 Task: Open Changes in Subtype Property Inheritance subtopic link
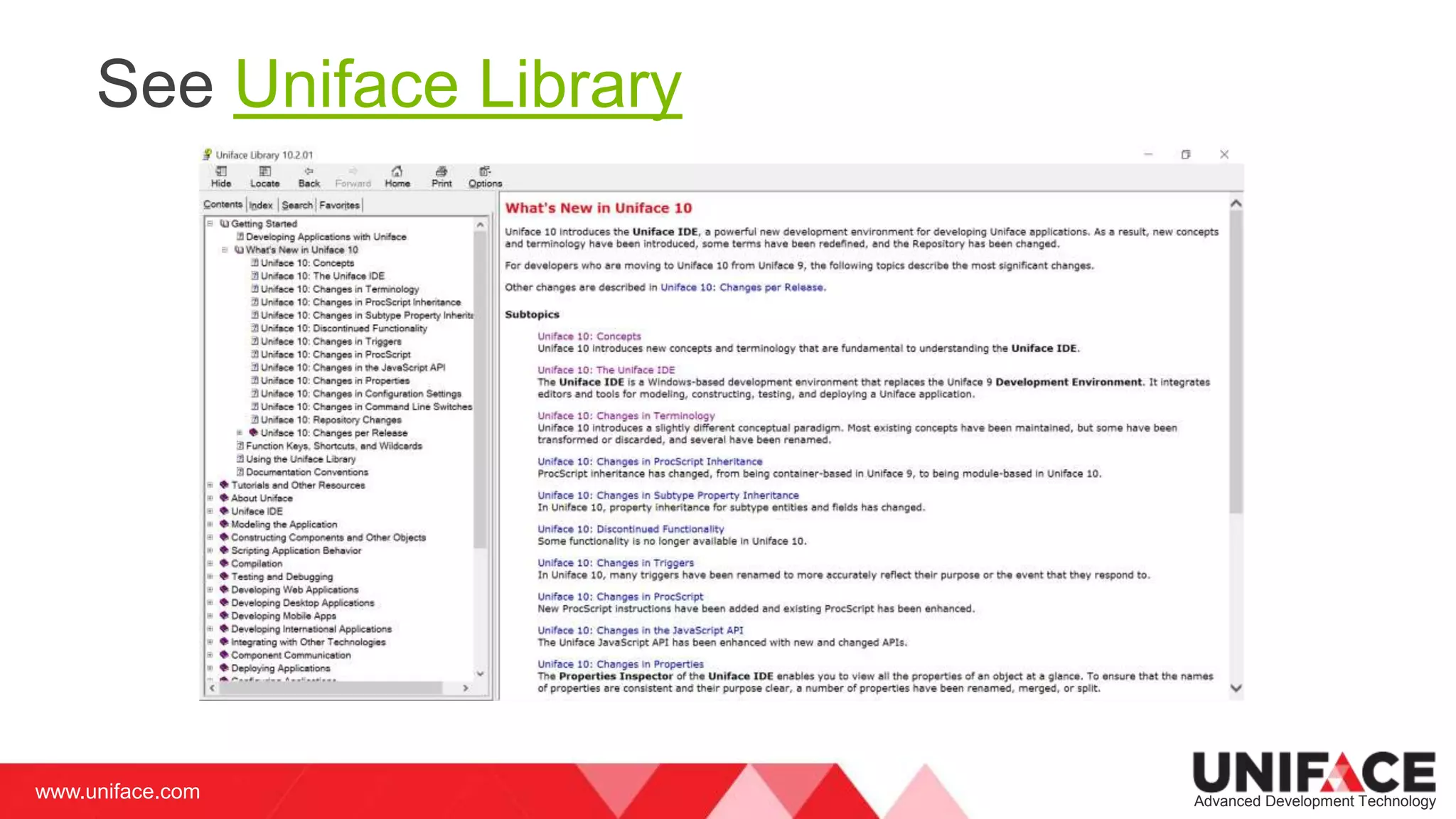pyautogui.click(x=668, y=495)
